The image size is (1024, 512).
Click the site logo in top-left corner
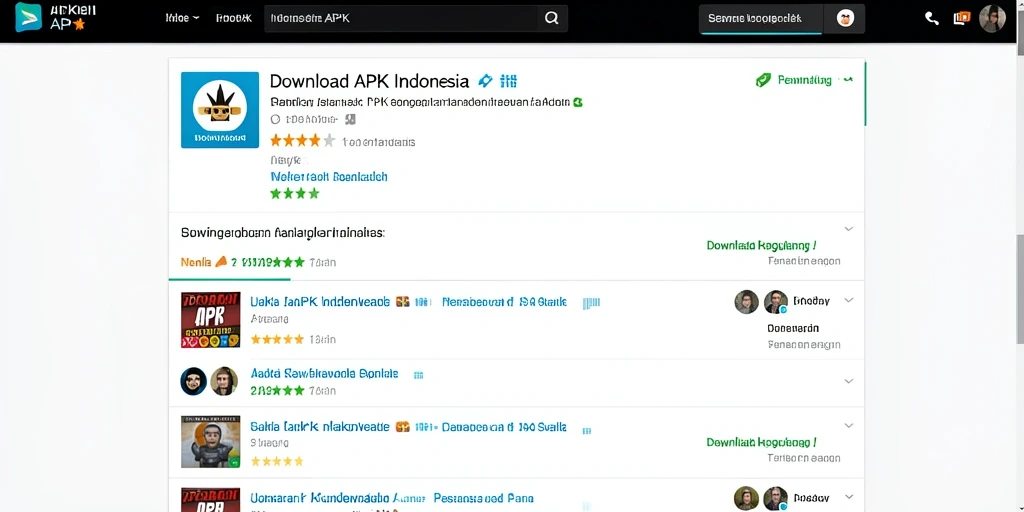56,18
